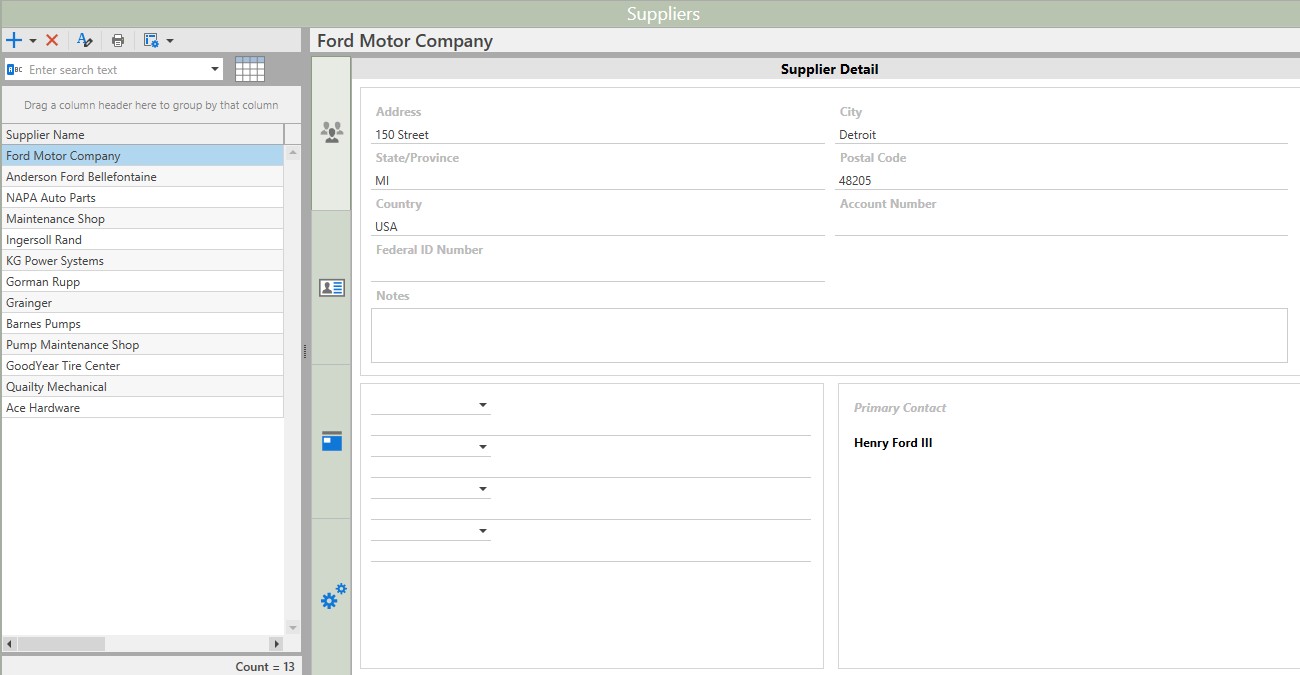Click the GoodYear Tire Center row
The height and width of the screenshot is (675, 1300).
pyautogui.click(x=143, y=366)
